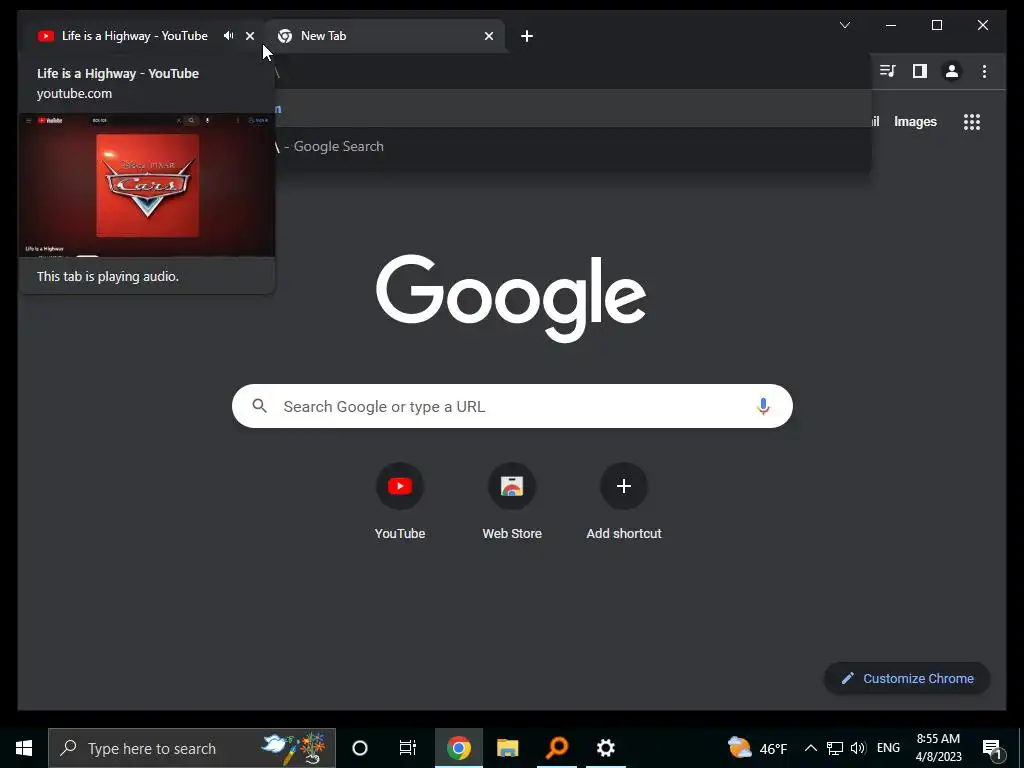1024x768 pixels.
Task: Focus the taskbar Type here to search box
Action: pos(192,748)
